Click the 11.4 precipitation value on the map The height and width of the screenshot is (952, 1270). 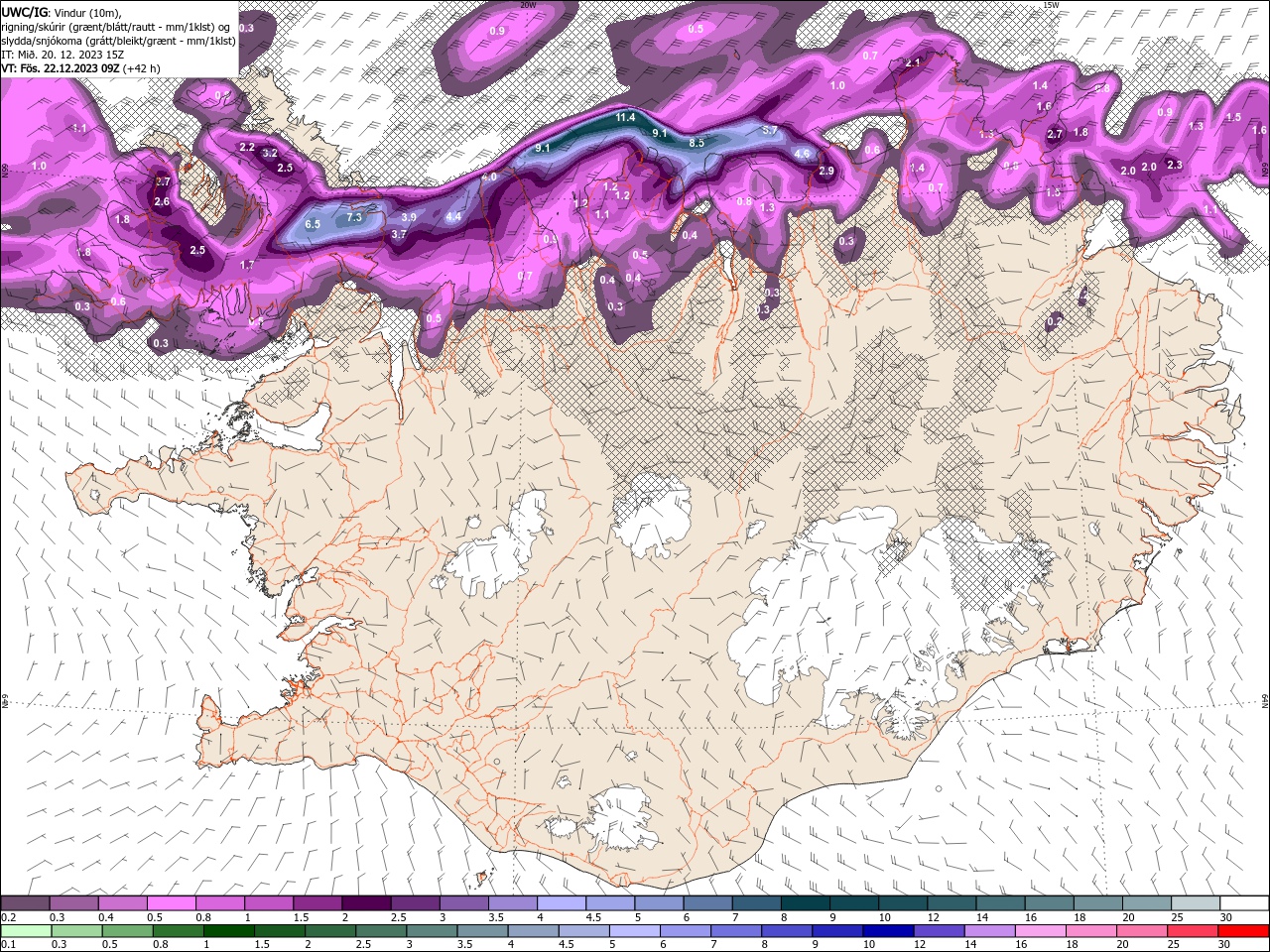pyautogui.click(x=625, y=117)
